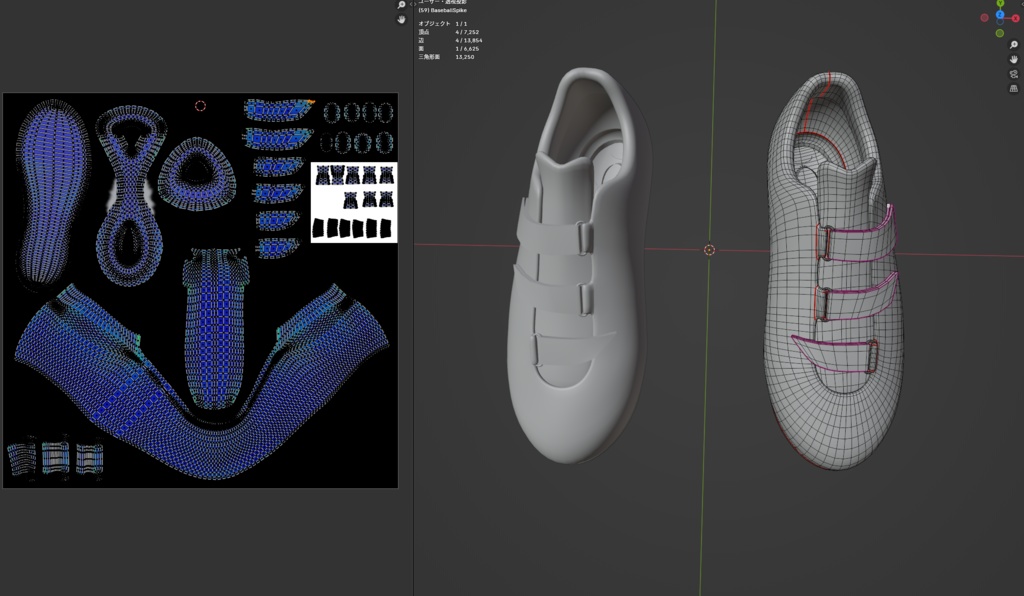Click the 3D cursor at the world origin
Image resolution: width=1024 pixels, height=596 pixels.
coord(710,249)
